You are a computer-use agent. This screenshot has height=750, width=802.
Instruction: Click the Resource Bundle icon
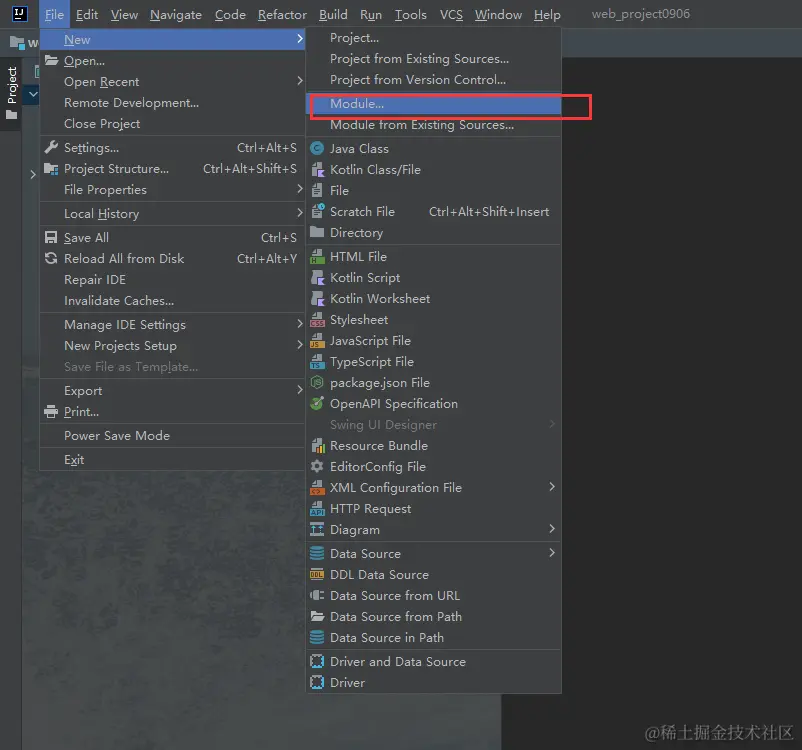click(318, 446)
